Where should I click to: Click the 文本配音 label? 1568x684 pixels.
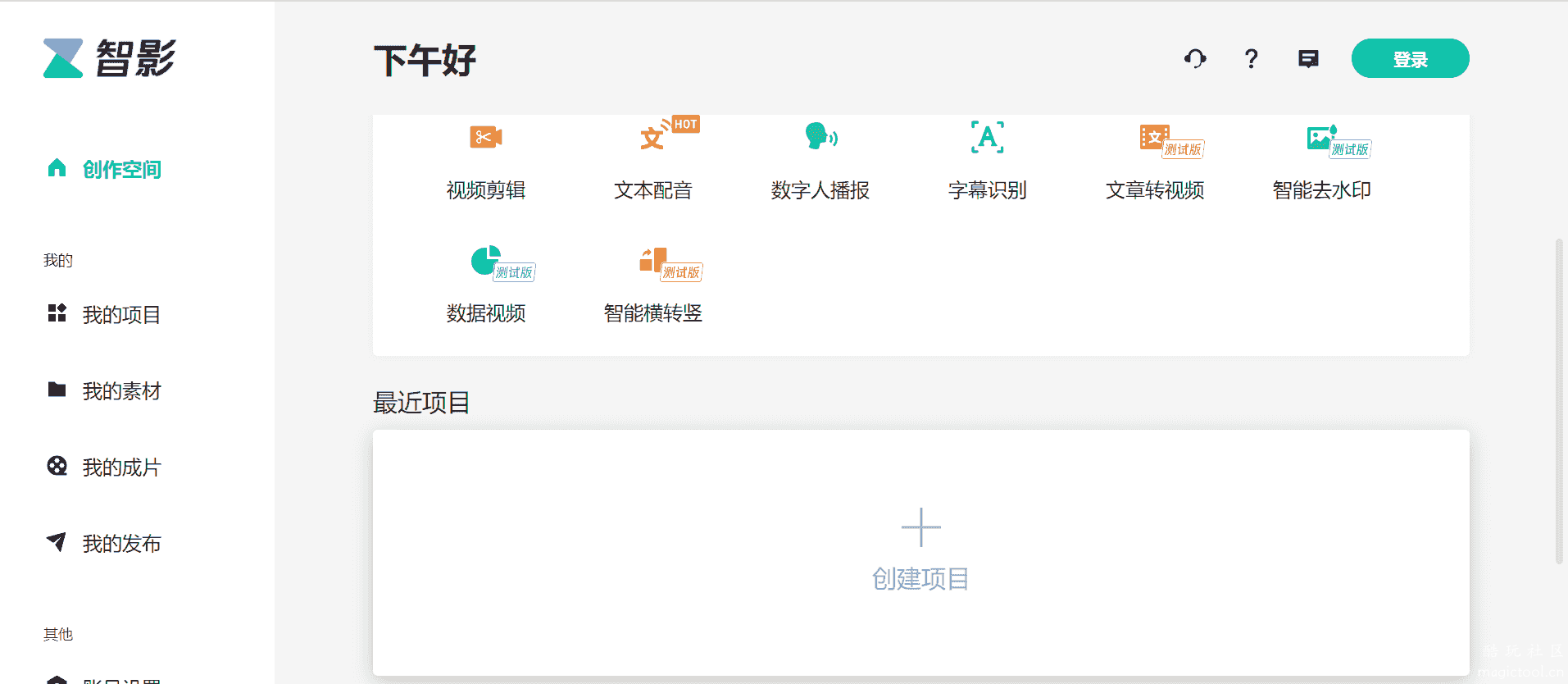(653, 190)
